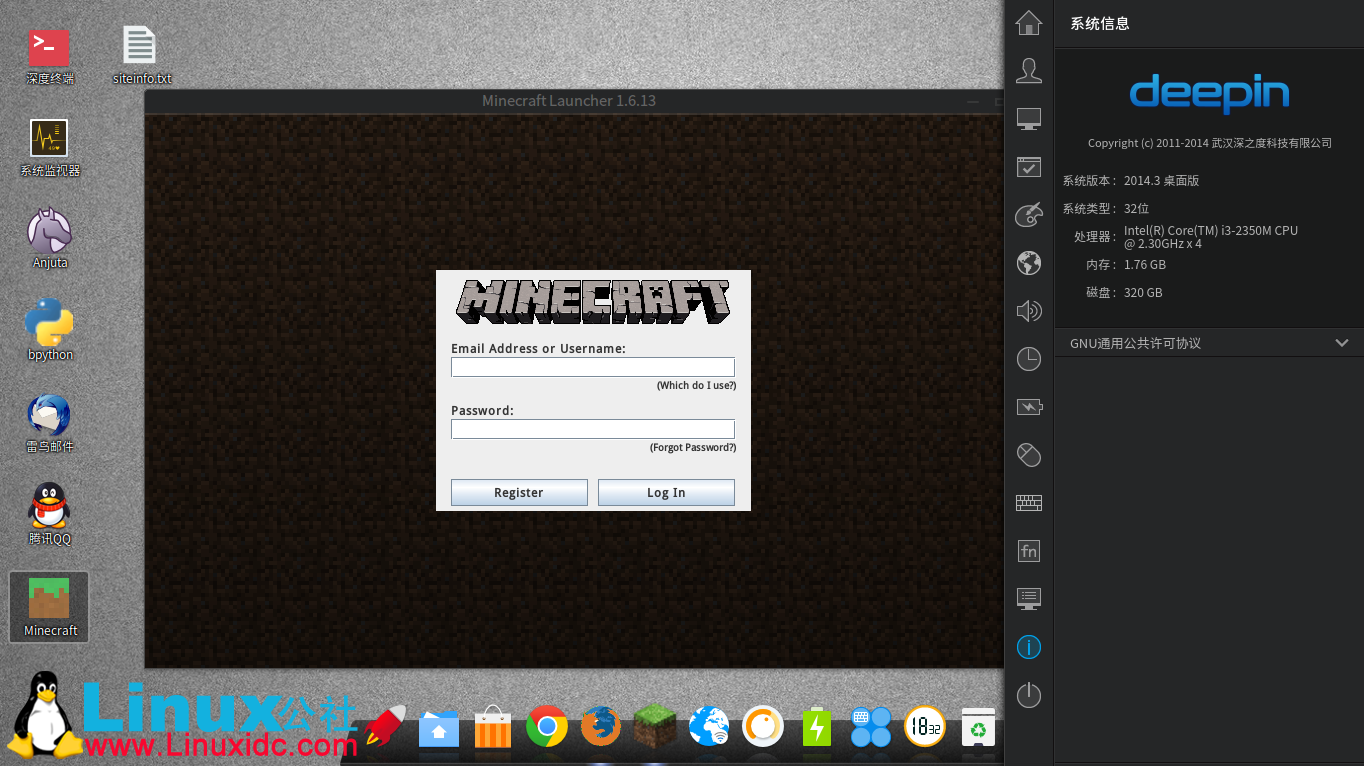This screenshot has width=1364, height=766.
Task: Open the Deepin Store bag in dock
Action: 492,727
